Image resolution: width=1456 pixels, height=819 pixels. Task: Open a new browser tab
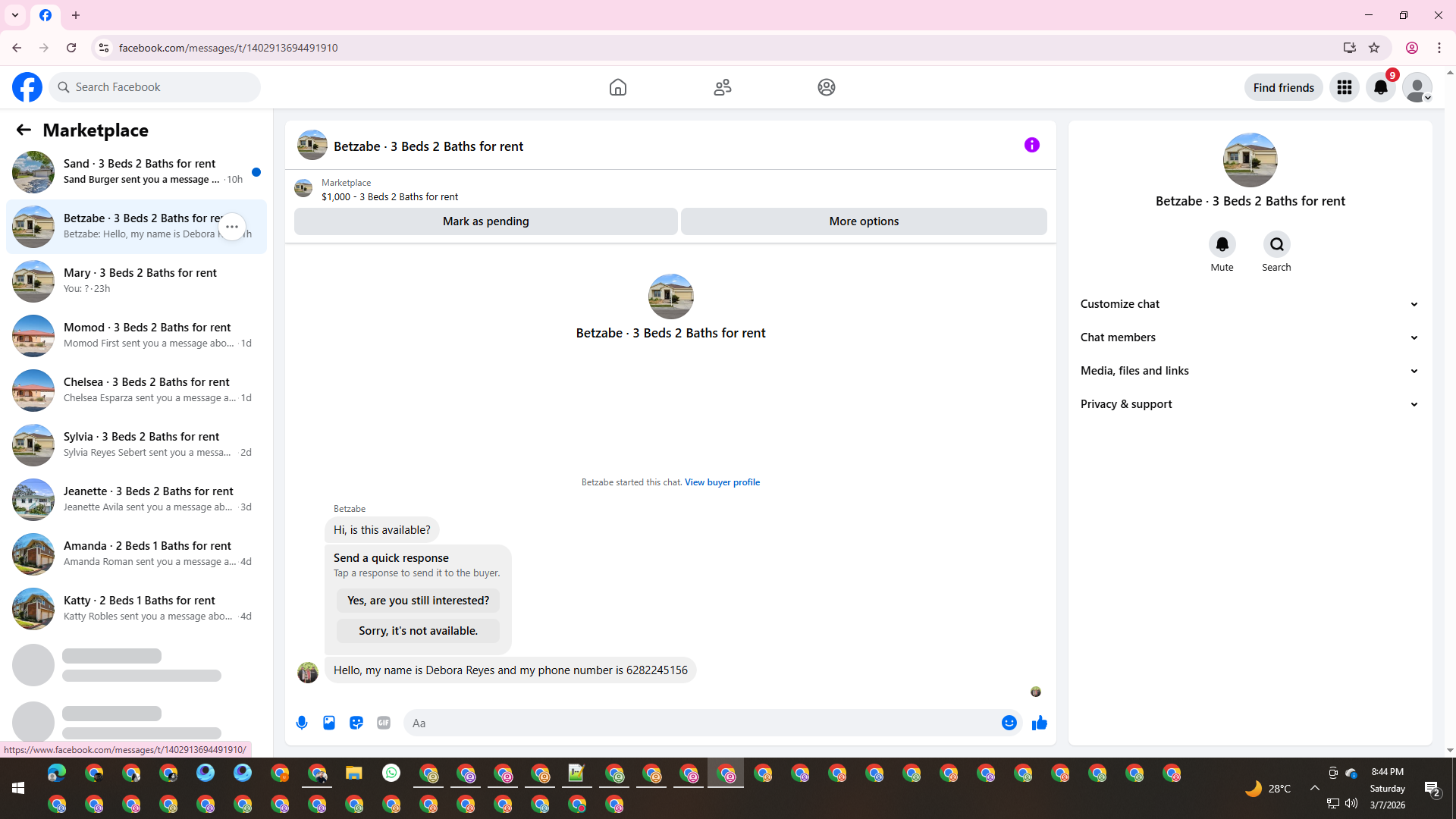coord(76,15)
